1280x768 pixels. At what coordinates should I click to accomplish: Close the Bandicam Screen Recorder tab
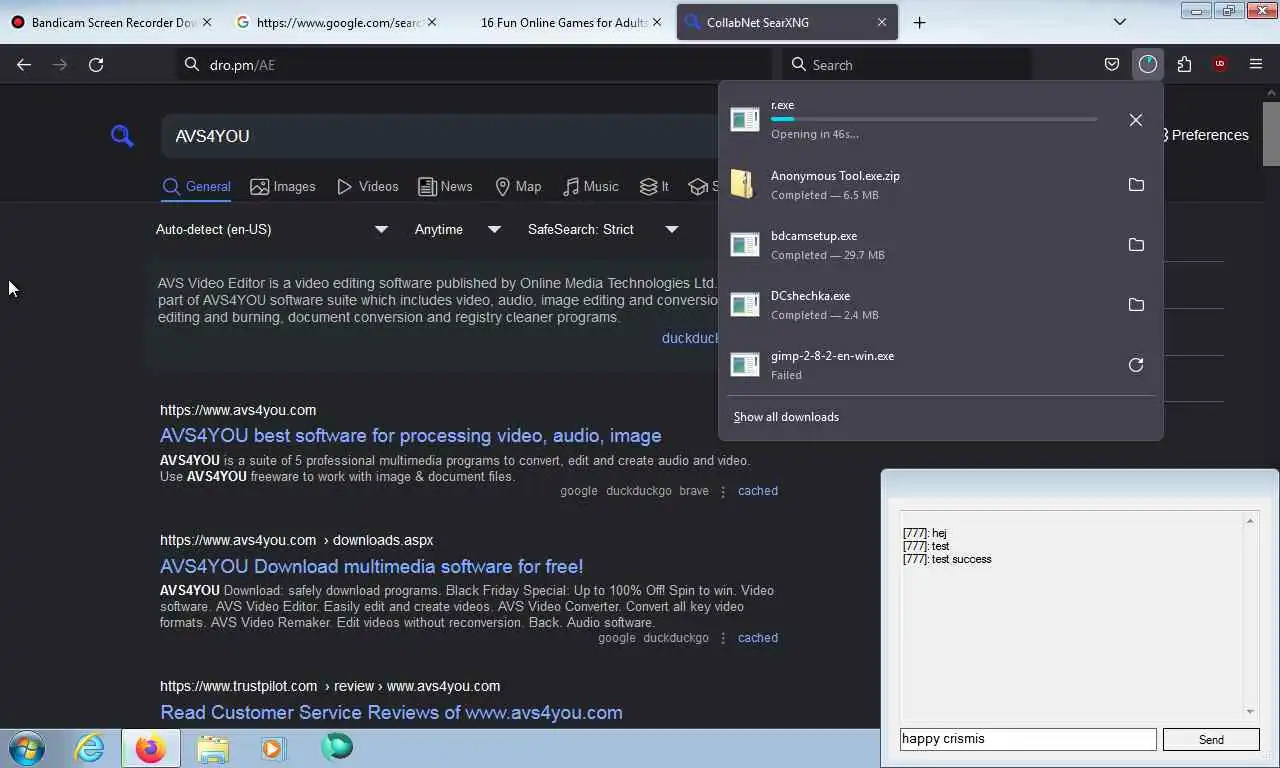207,22
